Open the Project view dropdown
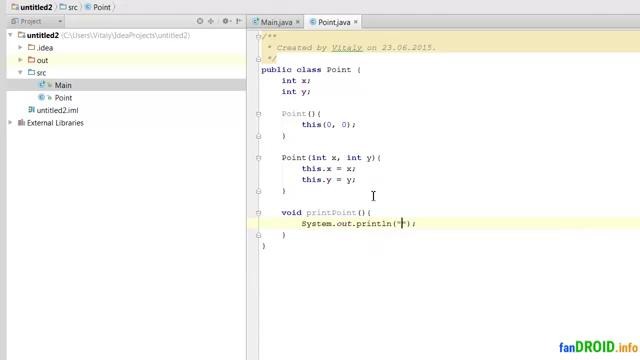Screen dimensions: 640x360 (60, 21)
